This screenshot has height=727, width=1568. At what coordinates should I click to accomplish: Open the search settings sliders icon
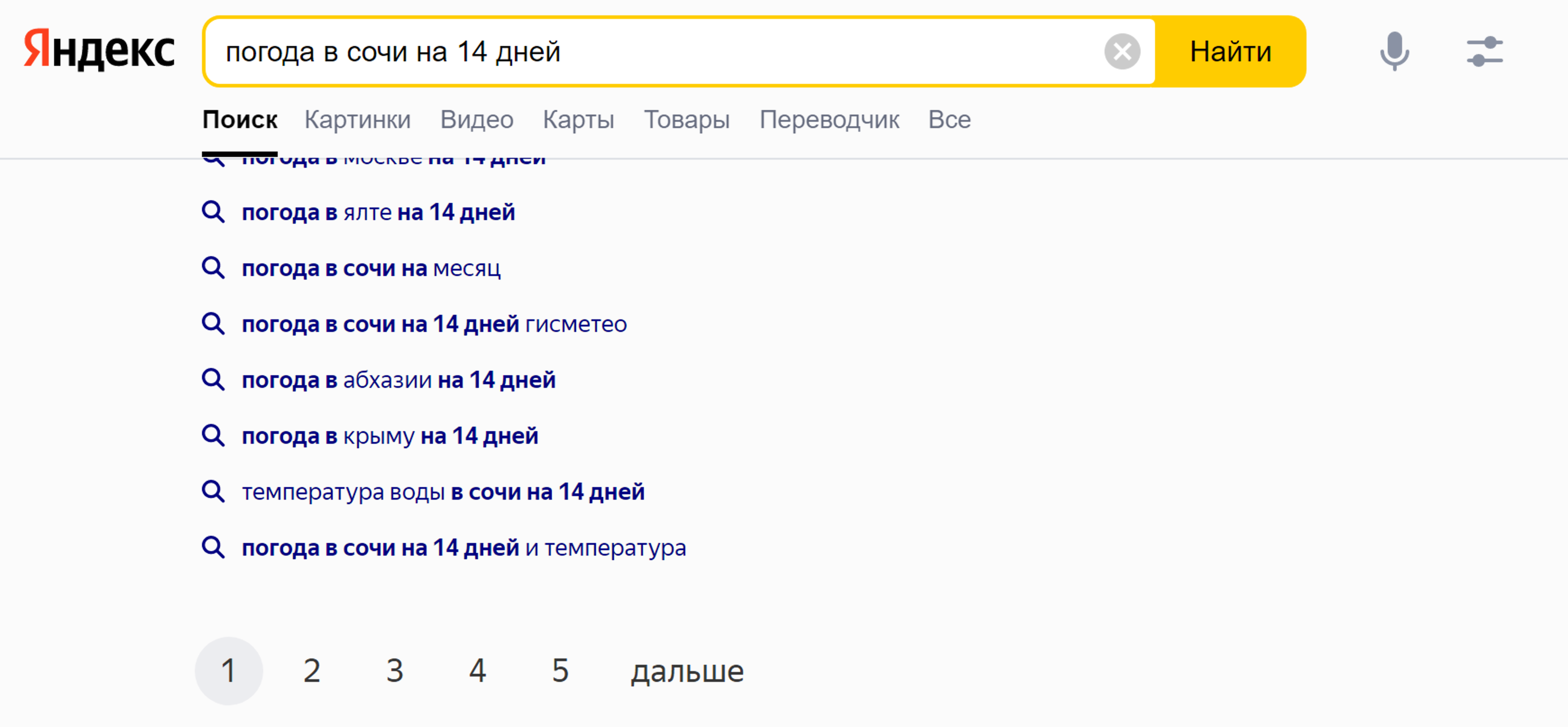tap(1485, 52)
